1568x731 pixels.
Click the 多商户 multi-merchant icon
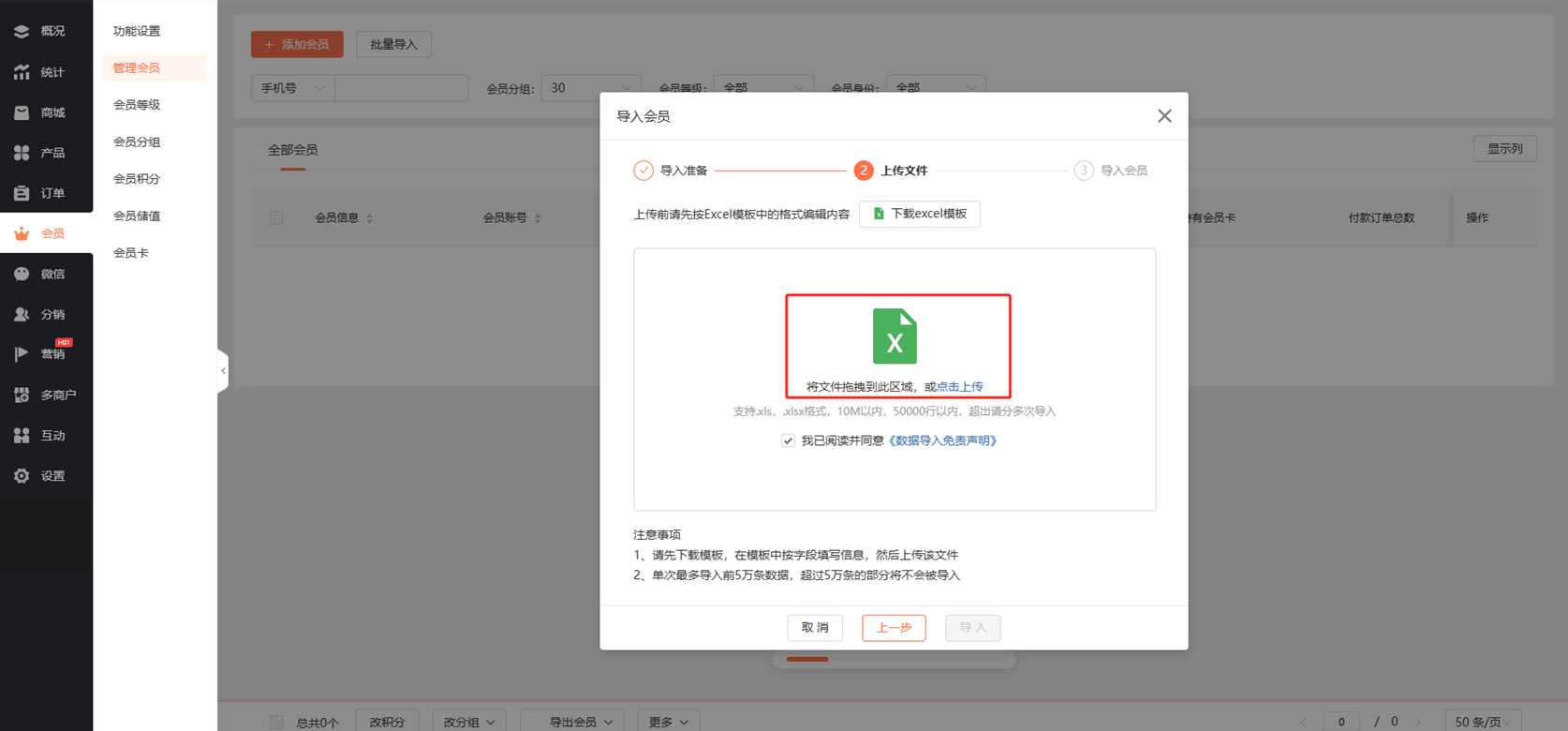tap(22, 395)
